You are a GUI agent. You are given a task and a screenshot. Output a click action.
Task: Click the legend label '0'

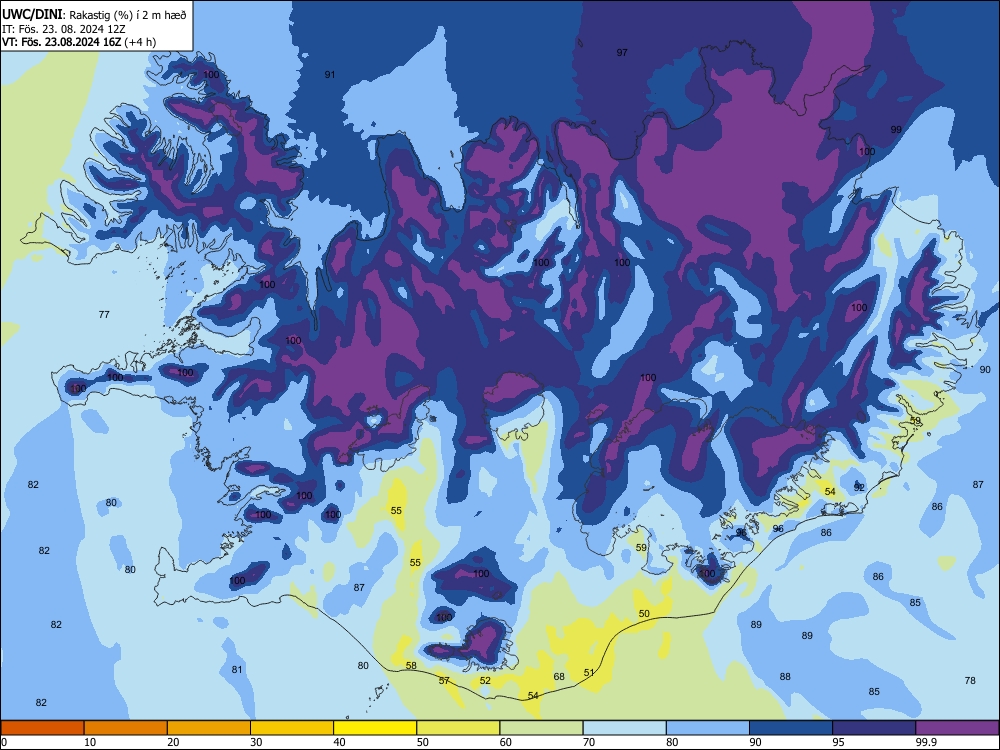click(x=4, y=742)
